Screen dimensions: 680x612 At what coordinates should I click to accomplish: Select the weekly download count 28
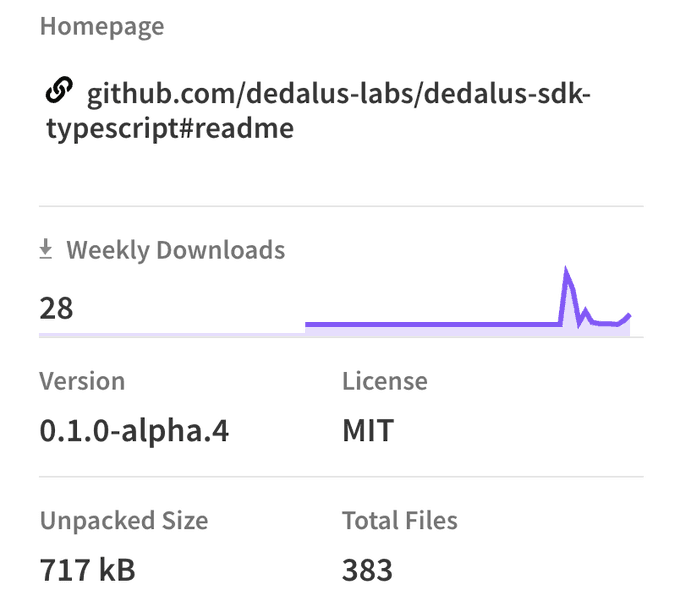coord(57,307)
